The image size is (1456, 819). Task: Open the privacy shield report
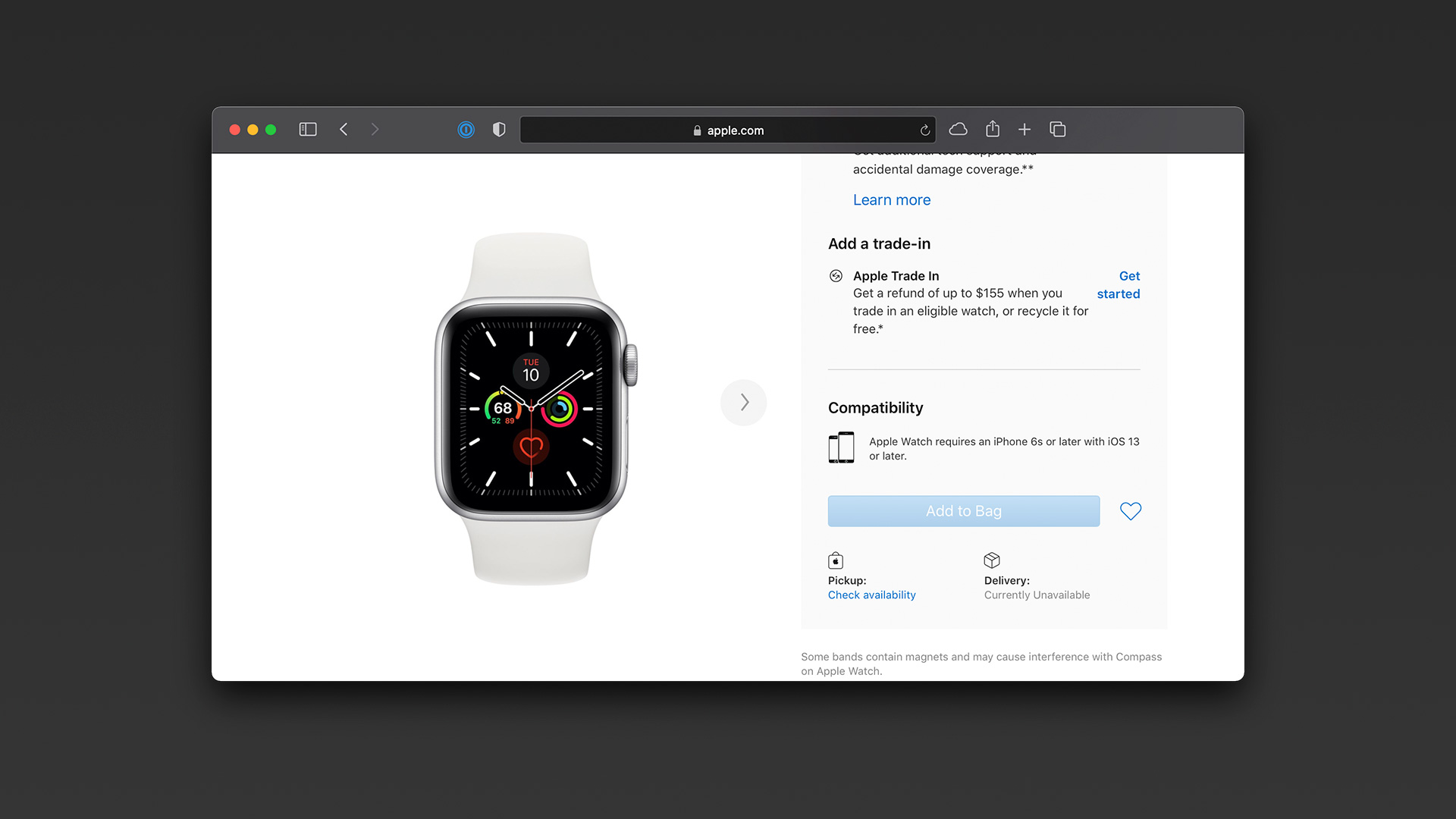pyautogui.click(x=499, y=130)
